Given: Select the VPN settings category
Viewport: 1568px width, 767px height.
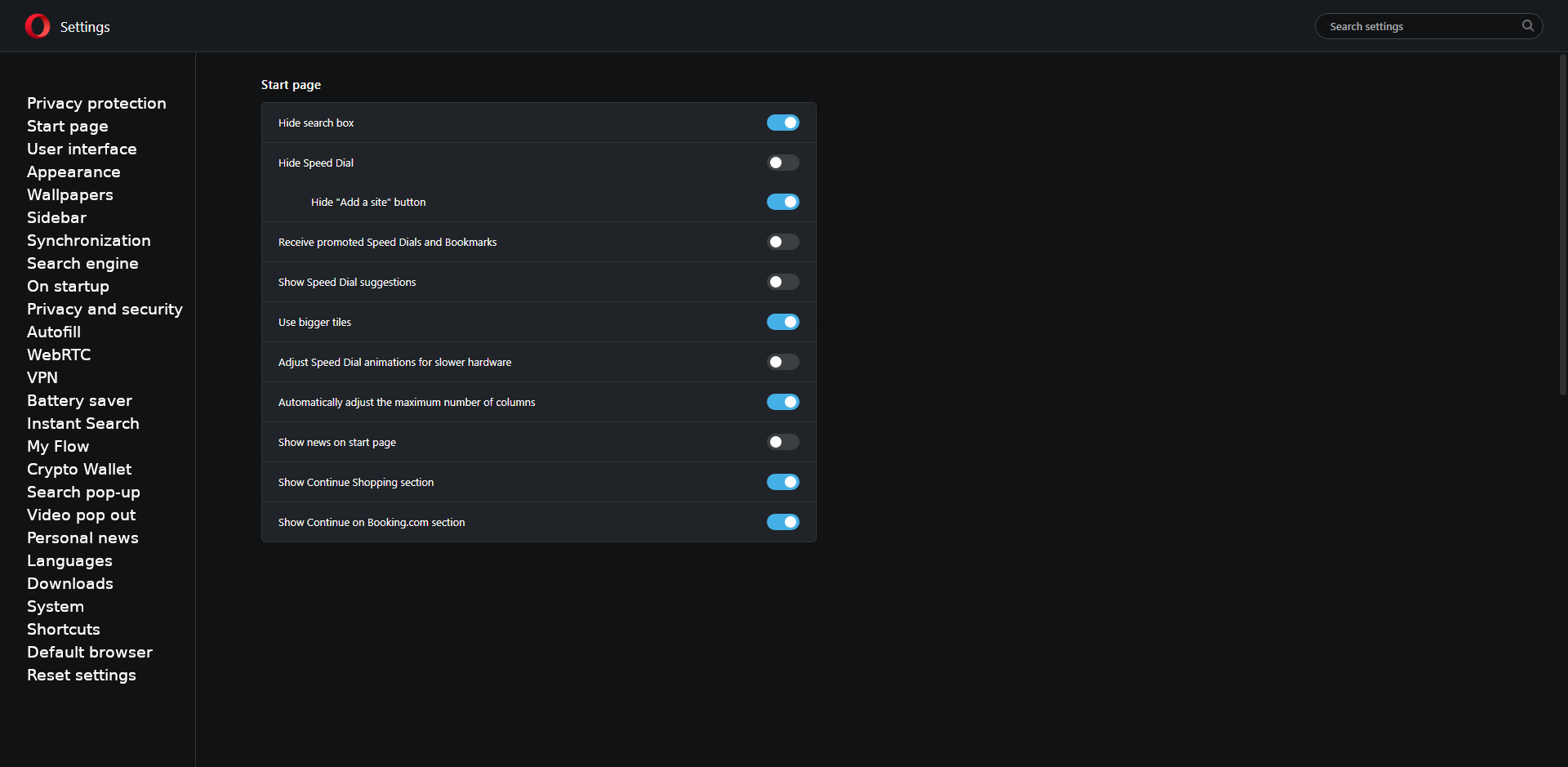Looking at the screenshot, I should (x=42, y=377).
